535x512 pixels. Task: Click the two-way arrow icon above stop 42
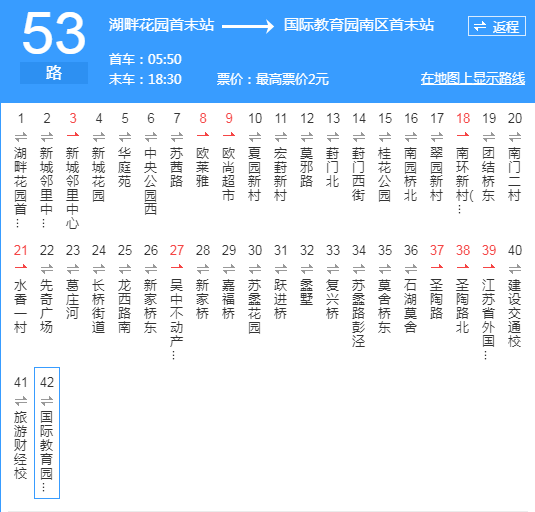click(x=47, y=400)
